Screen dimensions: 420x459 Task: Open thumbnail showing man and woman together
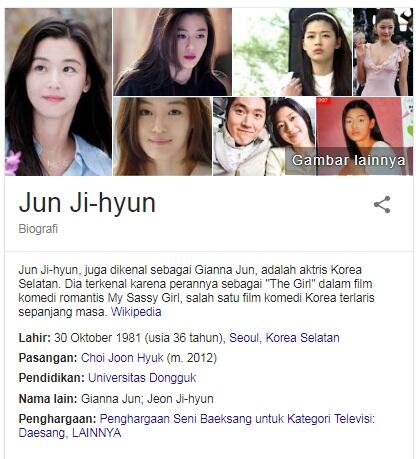point(264,136)
